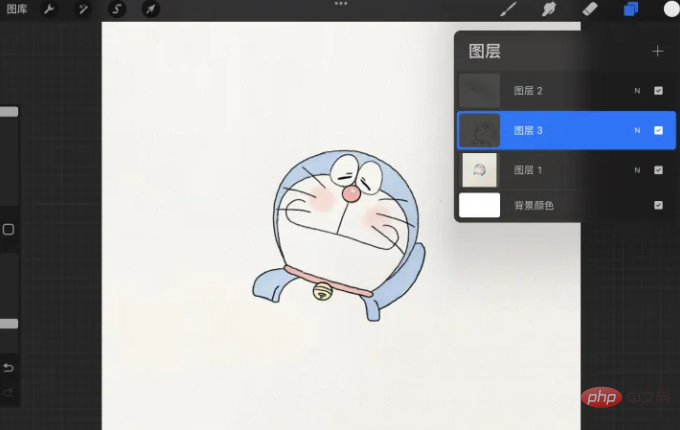Add a new layer with plus
Screen dimensions: 680x430
(x=657, y=51)
